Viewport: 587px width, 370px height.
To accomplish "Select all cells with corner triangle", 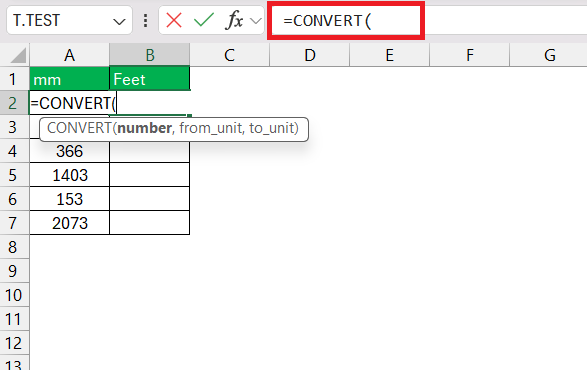I will coord(18,56).
